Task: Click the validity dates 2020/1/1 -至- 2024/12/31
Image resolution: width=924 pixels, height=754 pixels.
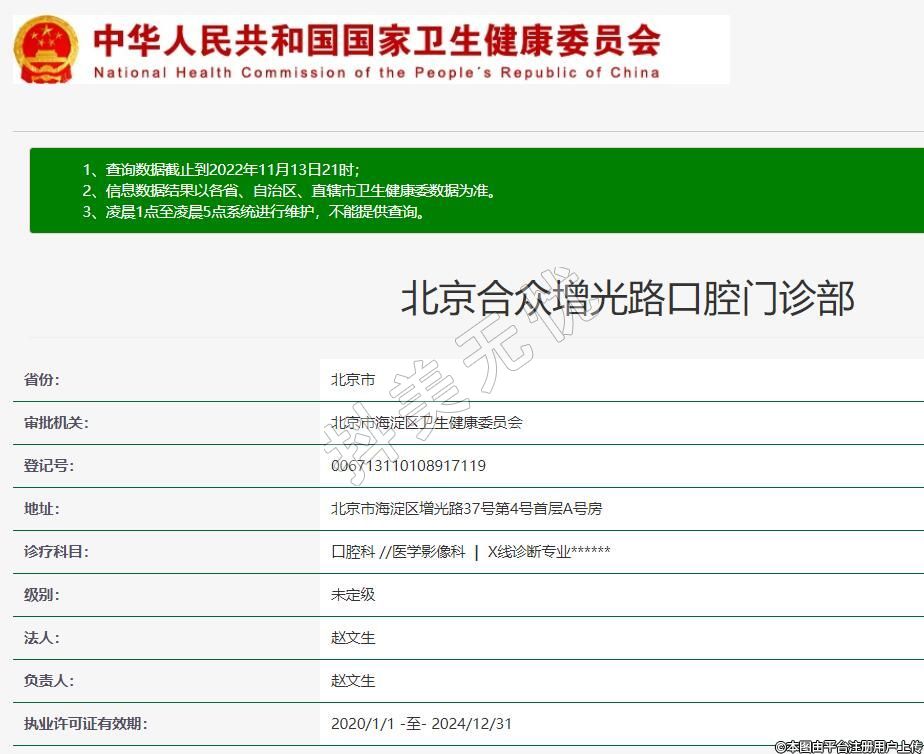Action: pos(421,724)
